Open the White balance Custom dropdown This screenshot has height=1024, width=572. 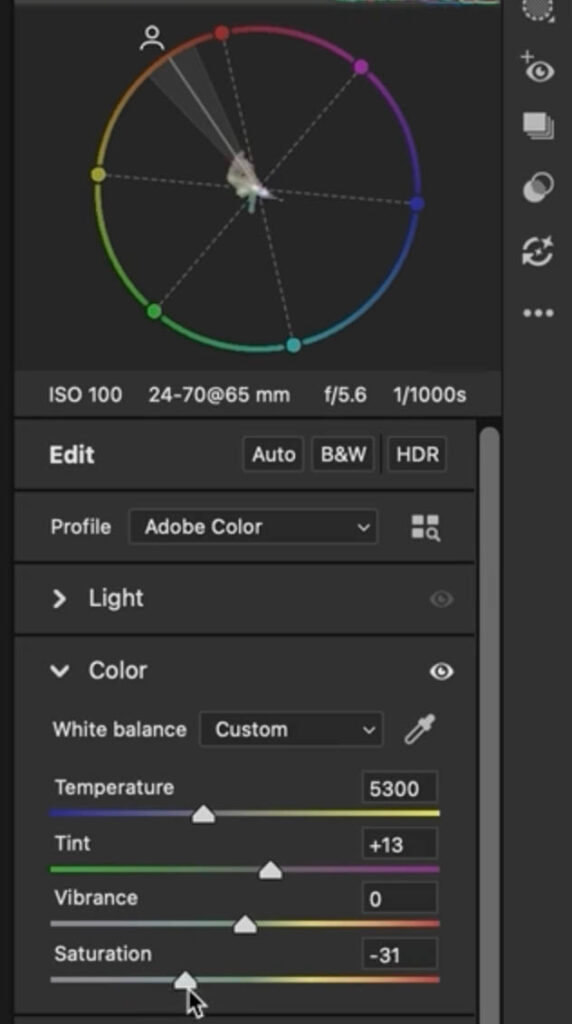292,729
